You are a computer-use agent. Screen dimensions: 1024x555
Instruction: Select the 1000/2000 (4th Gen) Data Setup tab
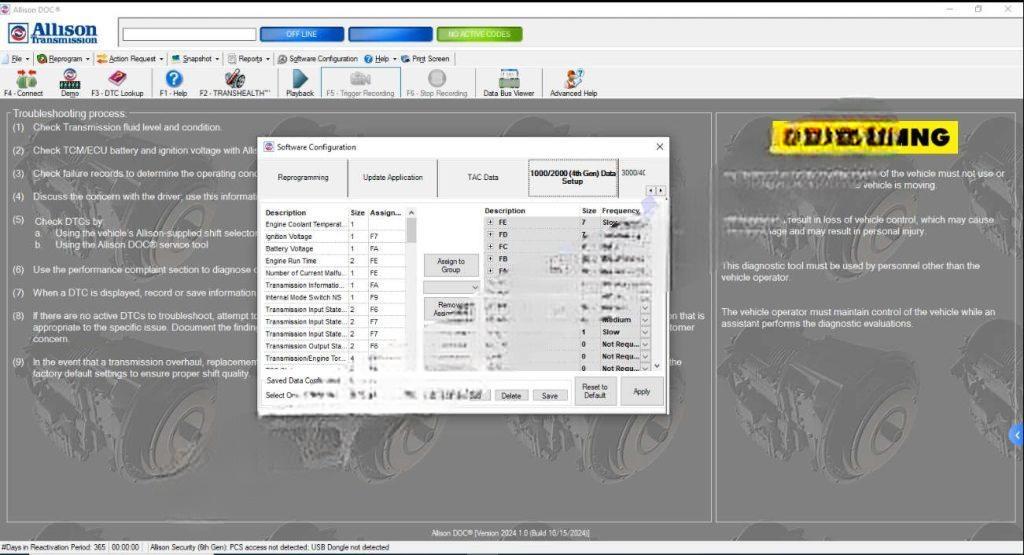[x=573, y=177]
